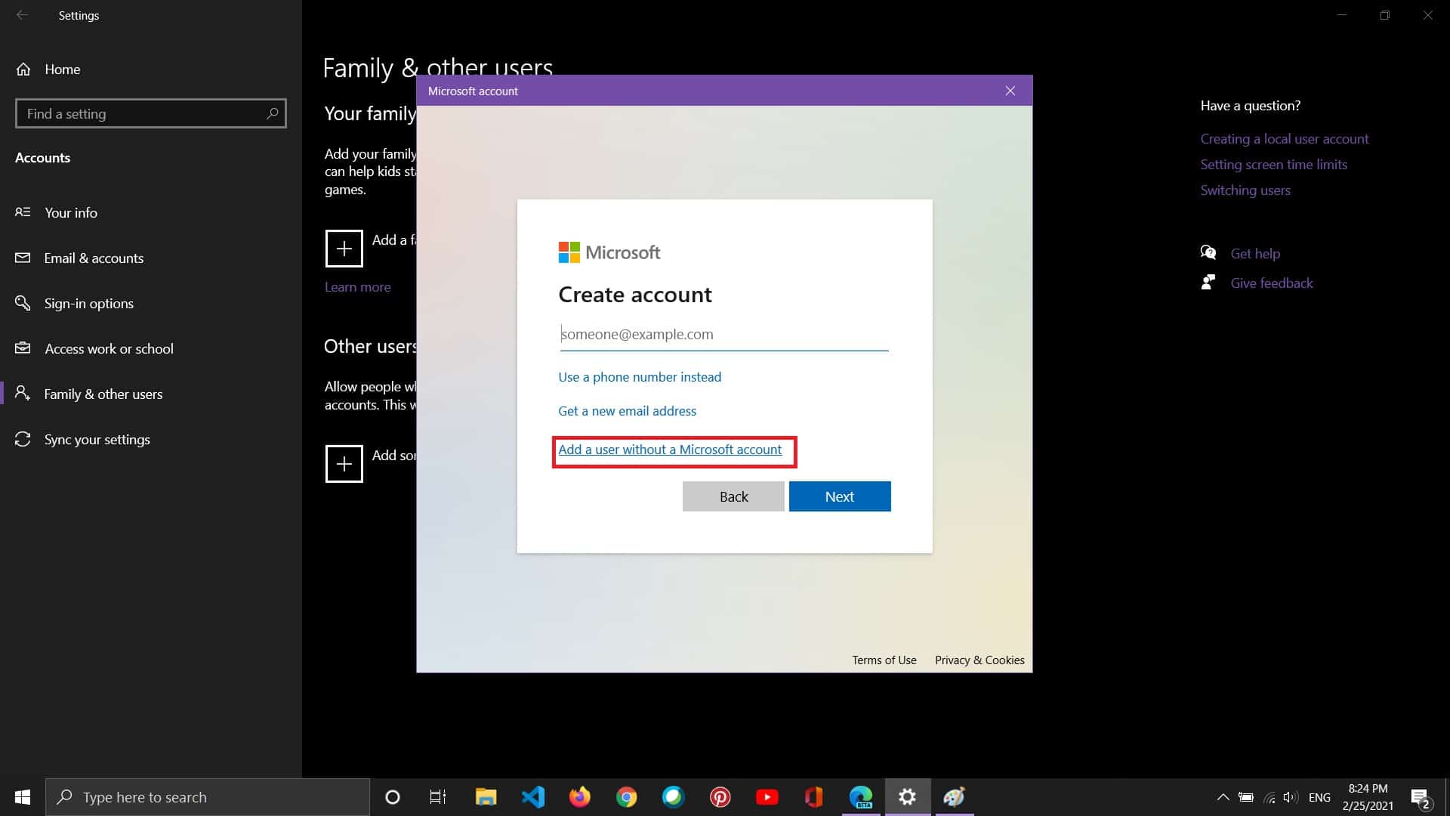
Task: Click the plus icon under Other users
Action: [344, 463]
